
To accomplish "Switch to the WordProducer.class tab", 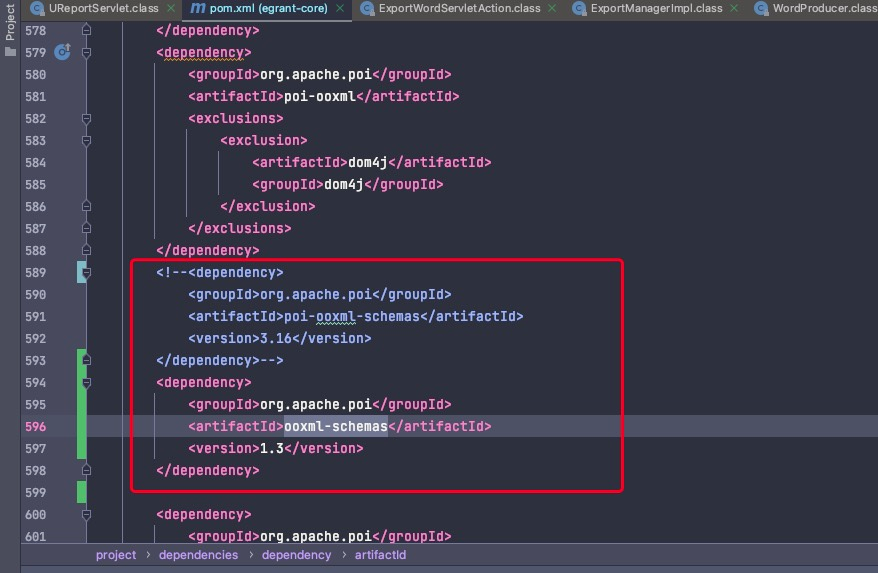I will pos(823,8).
